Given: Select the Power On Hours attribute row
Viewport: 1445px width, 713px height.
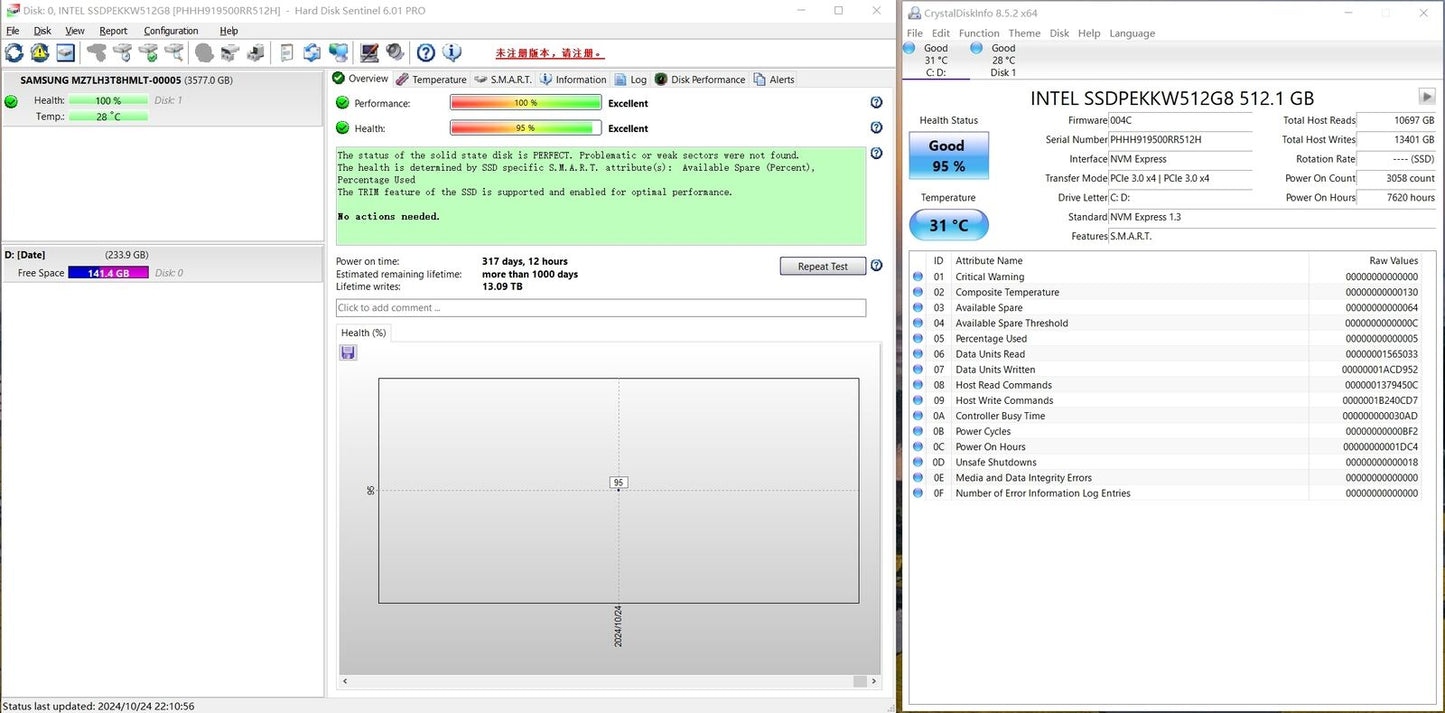Looking at the screenshot, I should [x=1165, y=447].
